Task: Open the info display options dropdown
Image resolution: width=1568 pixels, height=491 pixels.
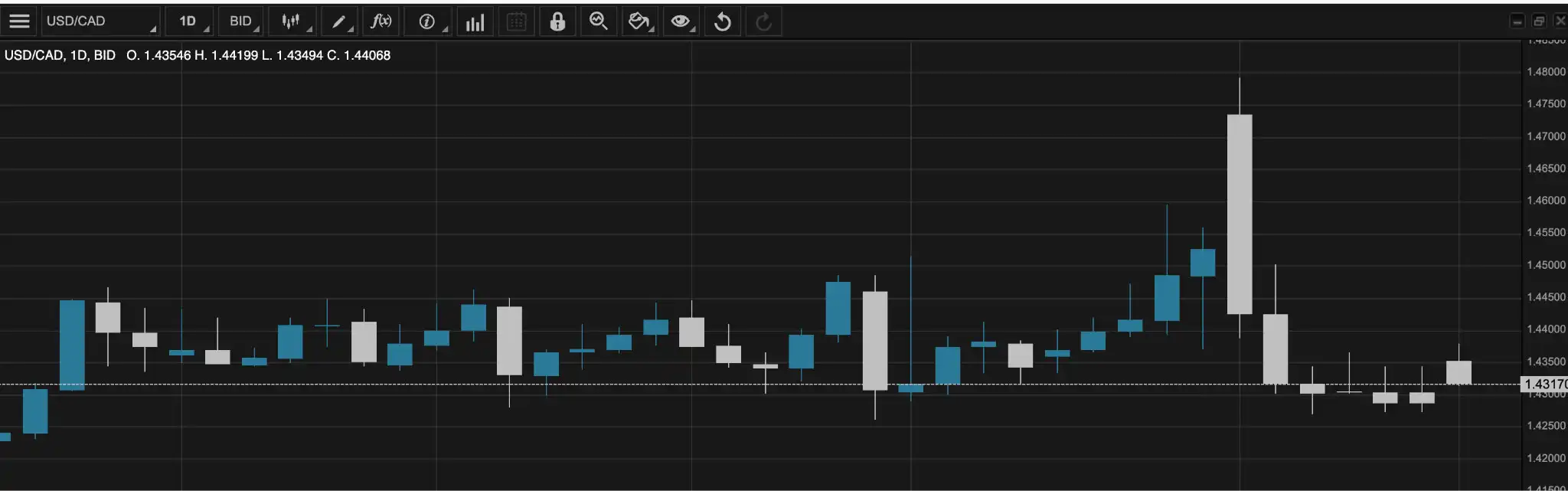Action: (x=428, y=21)
